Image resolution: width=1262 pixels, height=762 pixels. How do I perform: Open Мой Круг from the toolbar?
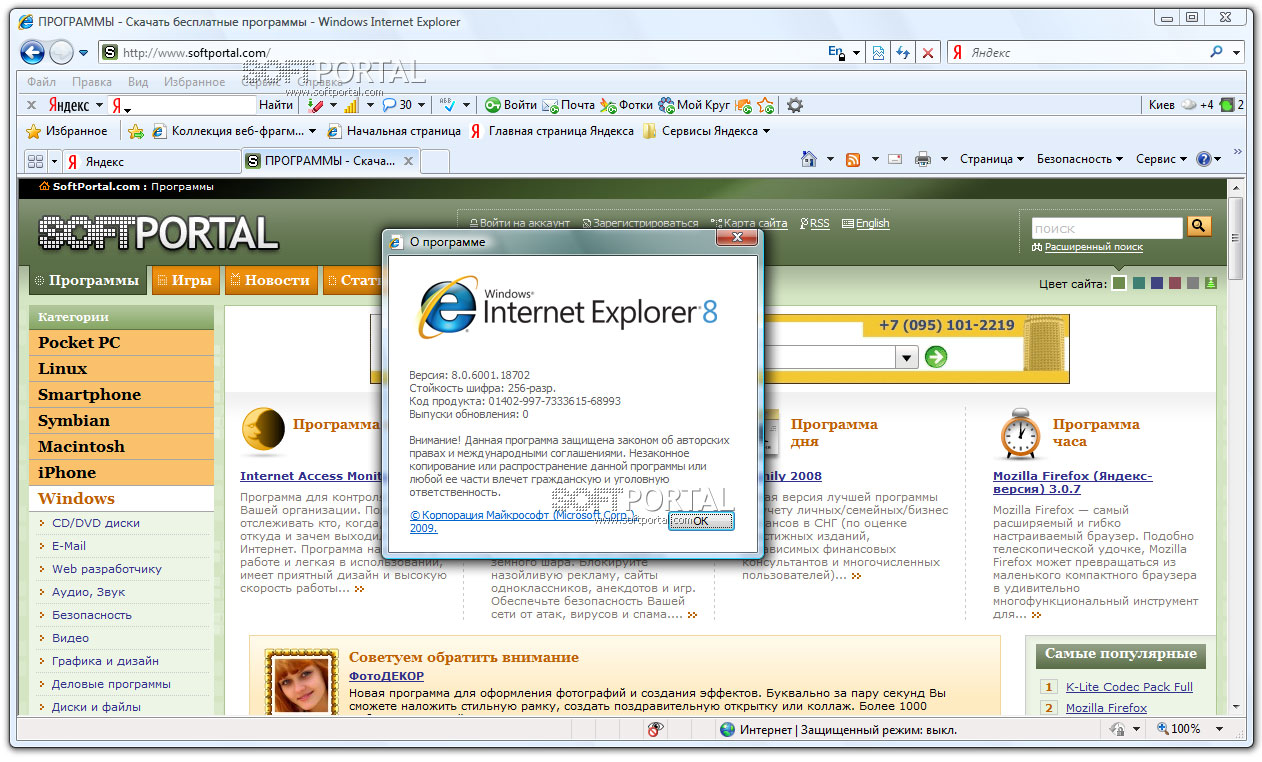tap(695, 105)
